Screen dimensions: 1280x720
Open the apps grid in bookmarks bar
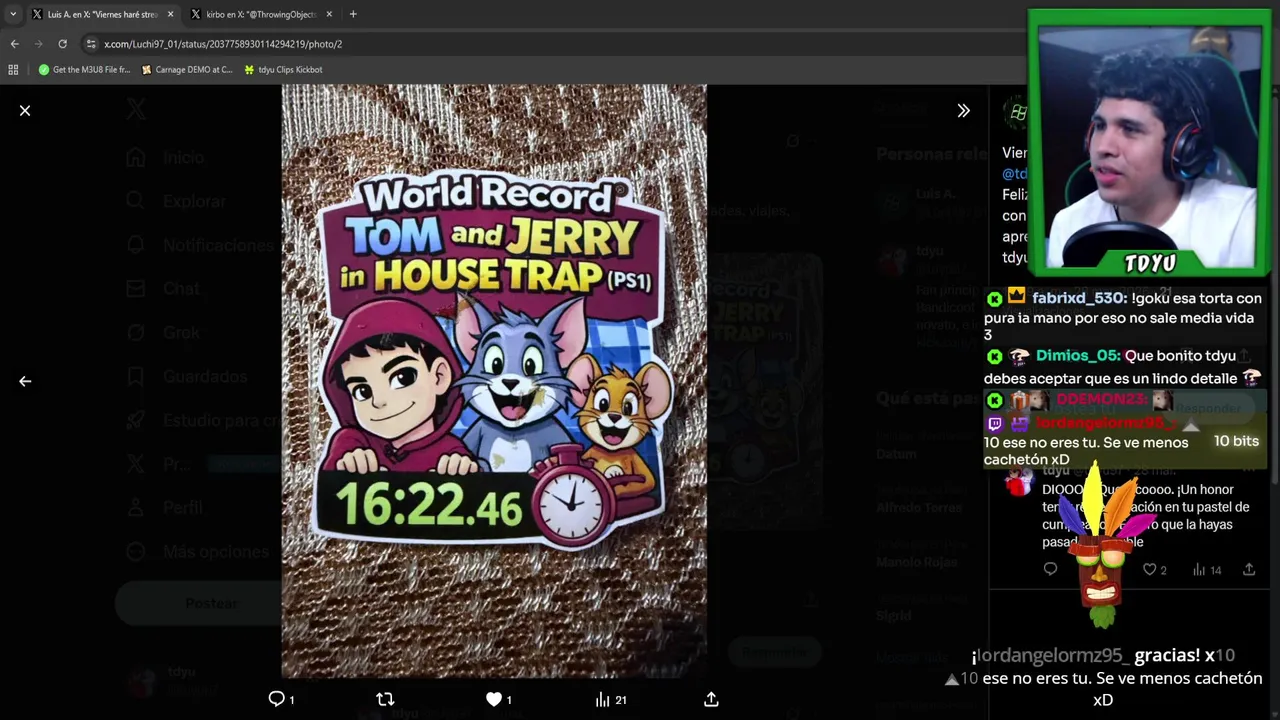point(13,69)
